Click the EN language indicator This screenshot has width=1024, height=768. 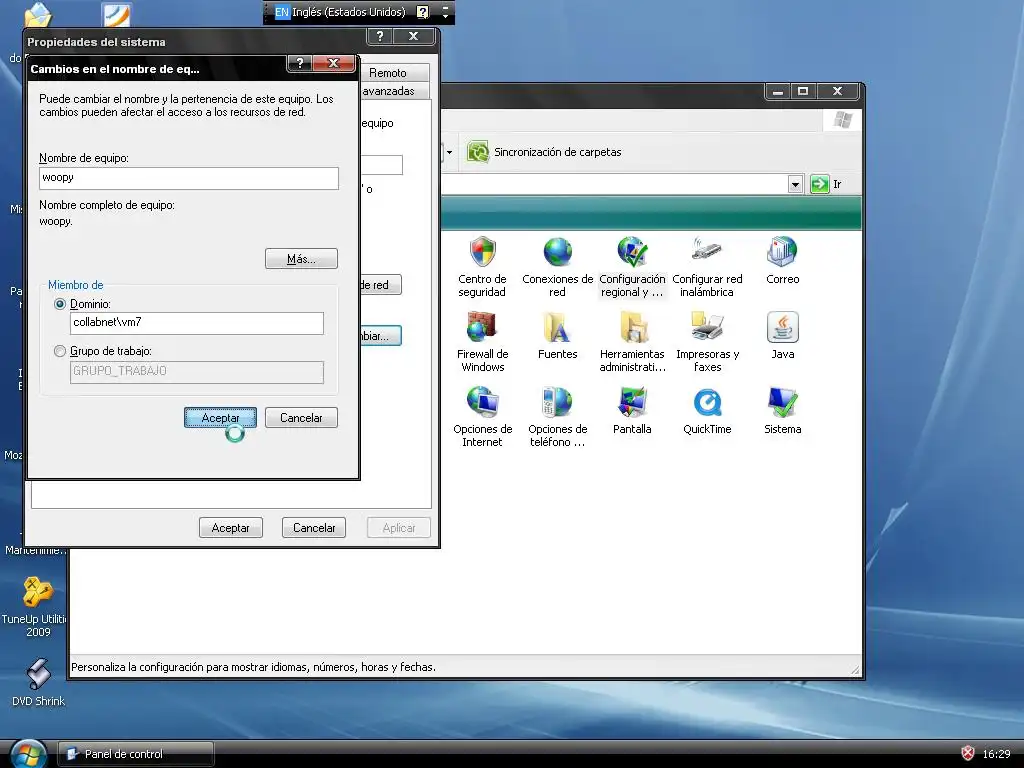tap(281, 12)
